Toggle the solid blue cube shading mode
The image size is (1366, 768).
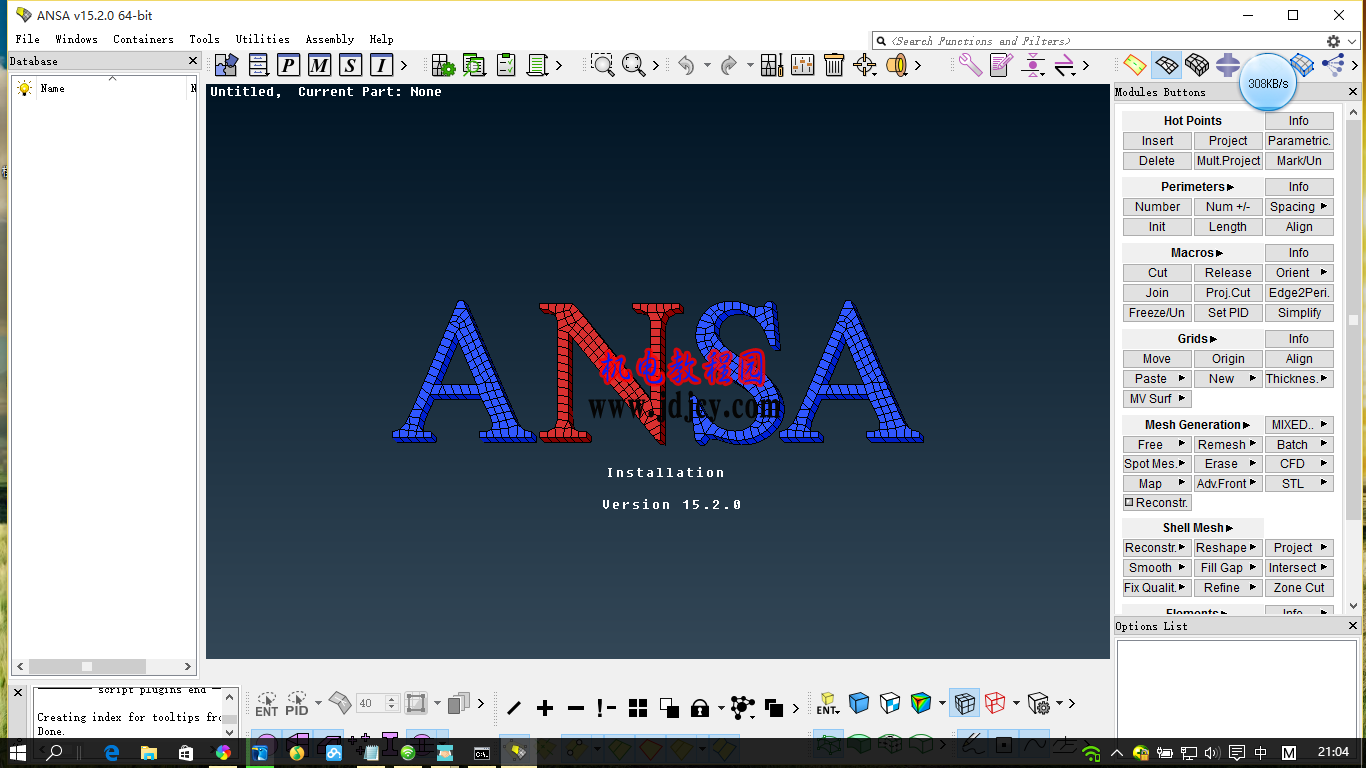(x=859, y=703)
